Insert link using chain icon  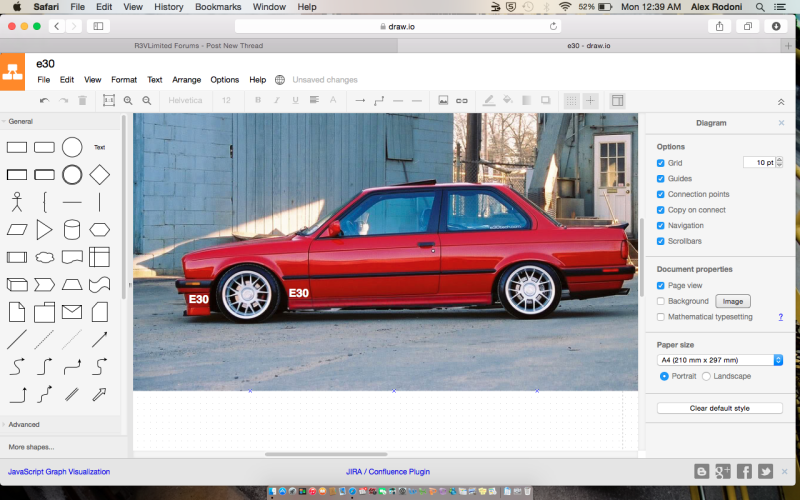pos(462,101)
